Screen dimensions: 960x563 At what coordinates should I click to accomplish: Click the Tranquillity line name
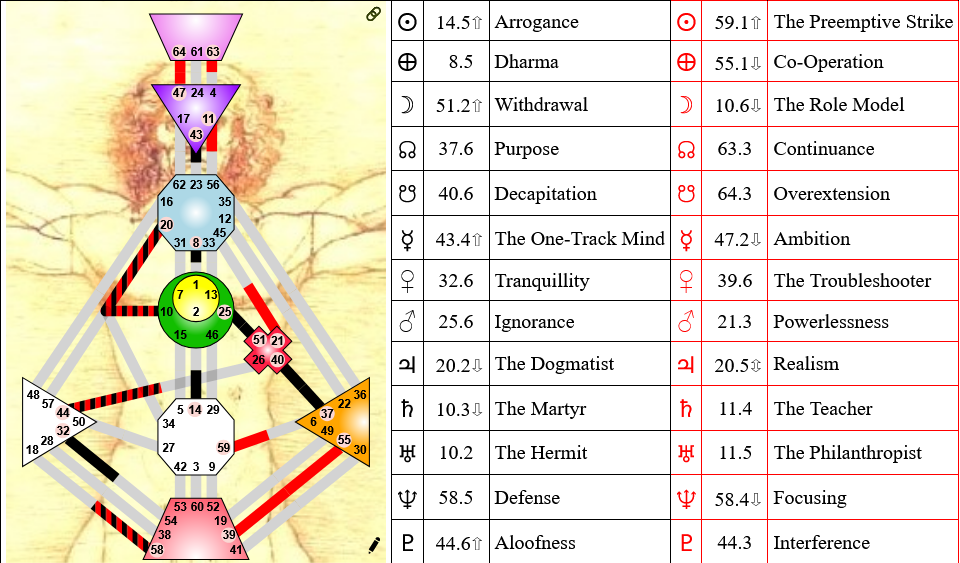point(542,281)
